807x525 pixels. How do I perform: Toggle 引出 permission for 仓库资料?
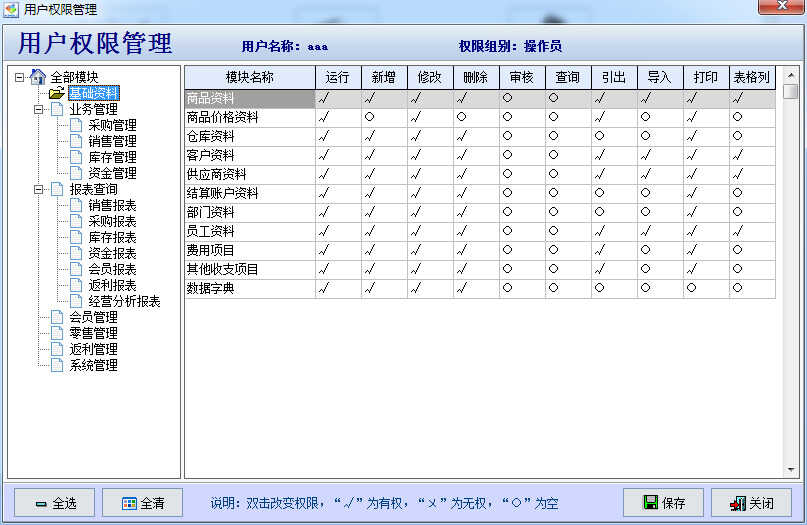click(x=615, y=136)
